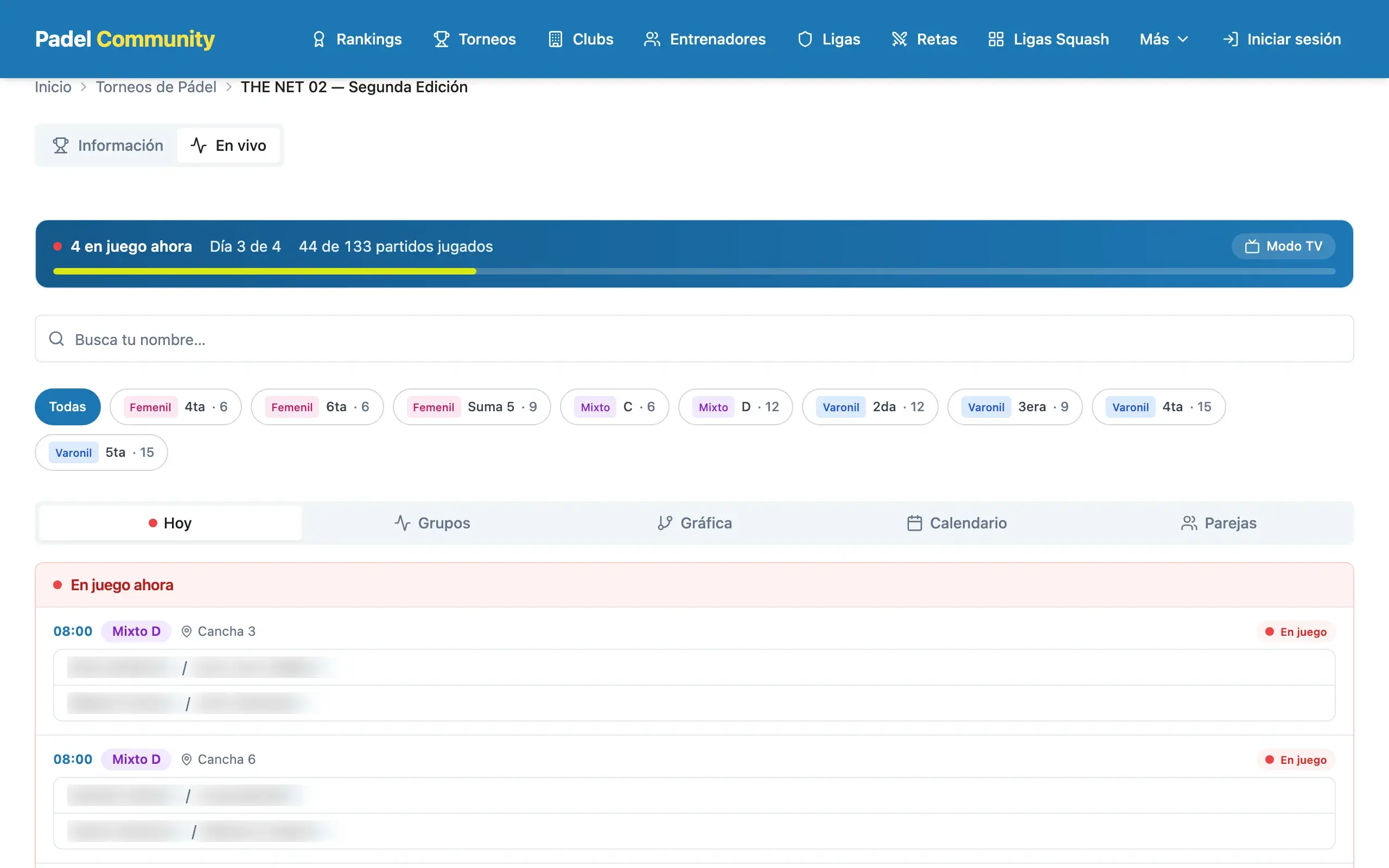Filter by Mixto C category
Screen dimensions: 1389x868
(615, 407)
